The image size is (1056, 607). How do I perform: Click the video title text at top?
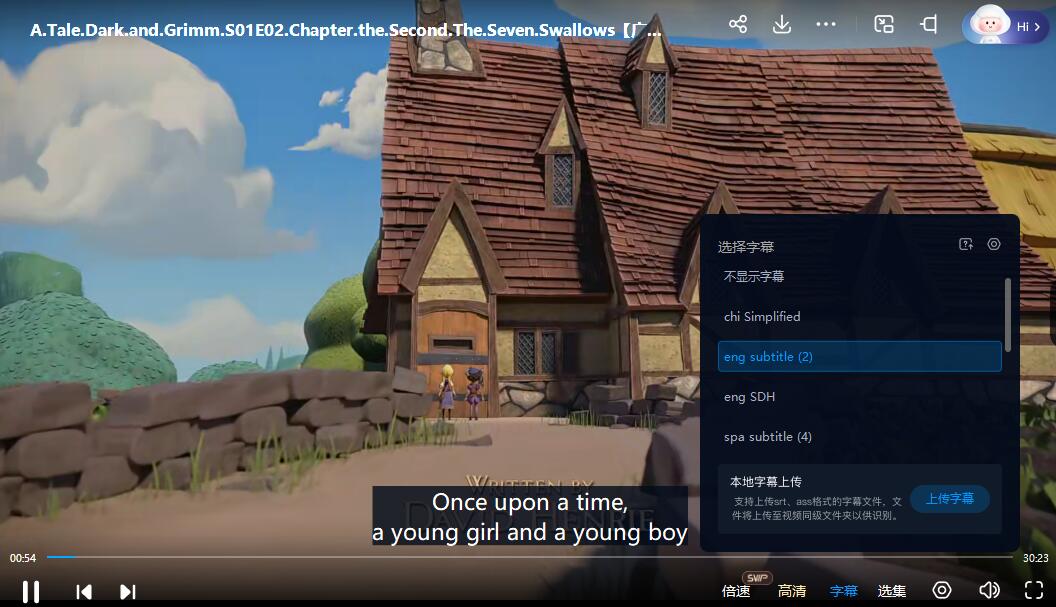345,30
